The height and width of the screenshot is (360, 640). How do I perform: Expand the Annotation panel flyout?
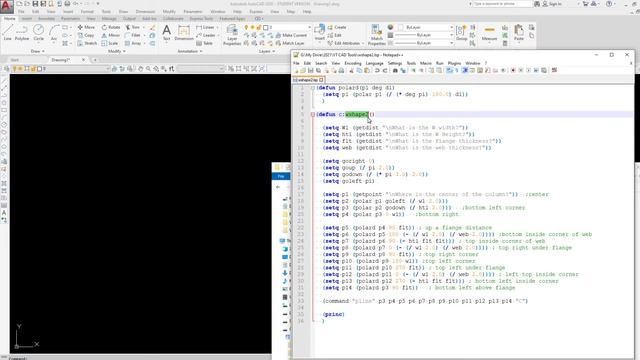coord(190,51)
